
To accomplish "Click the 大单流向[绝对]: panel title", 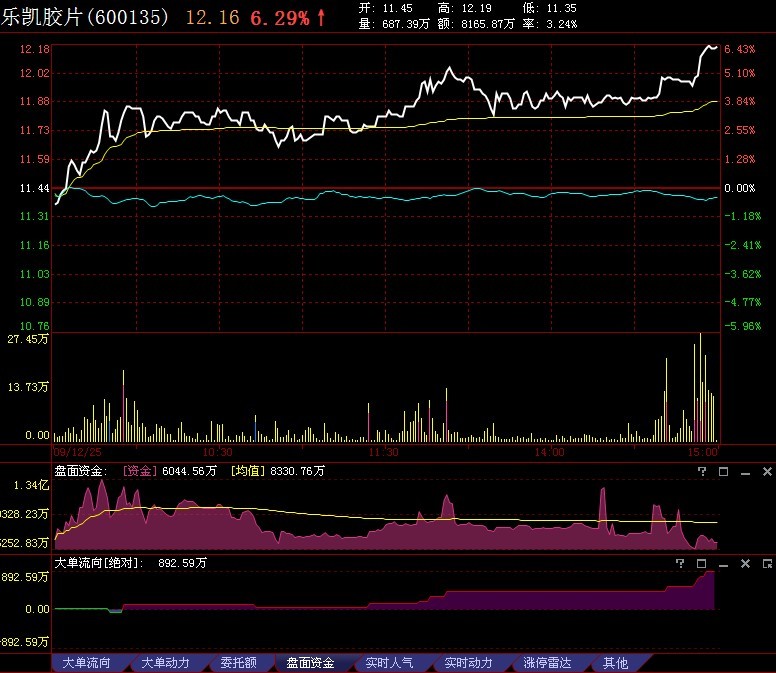I will [99, 563].
